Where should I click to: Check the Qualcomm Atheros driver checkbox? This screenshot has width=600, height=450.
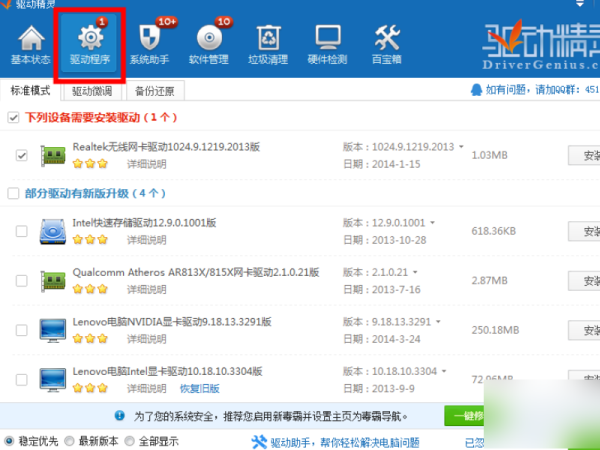[22, 281]
